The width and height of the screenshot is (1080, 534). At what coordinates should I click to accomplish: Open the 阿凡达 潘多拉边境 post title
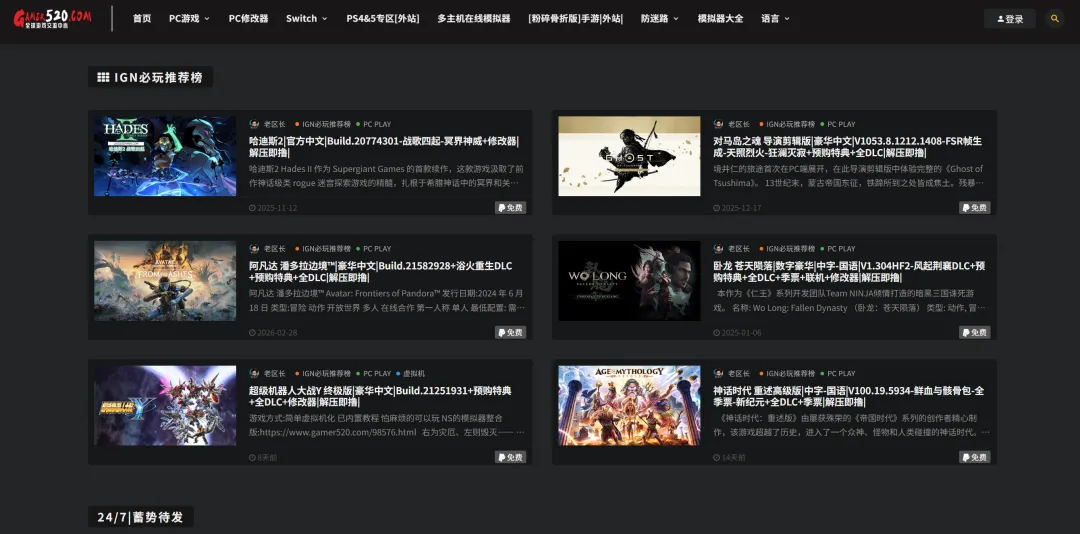[x=380, y=271]
